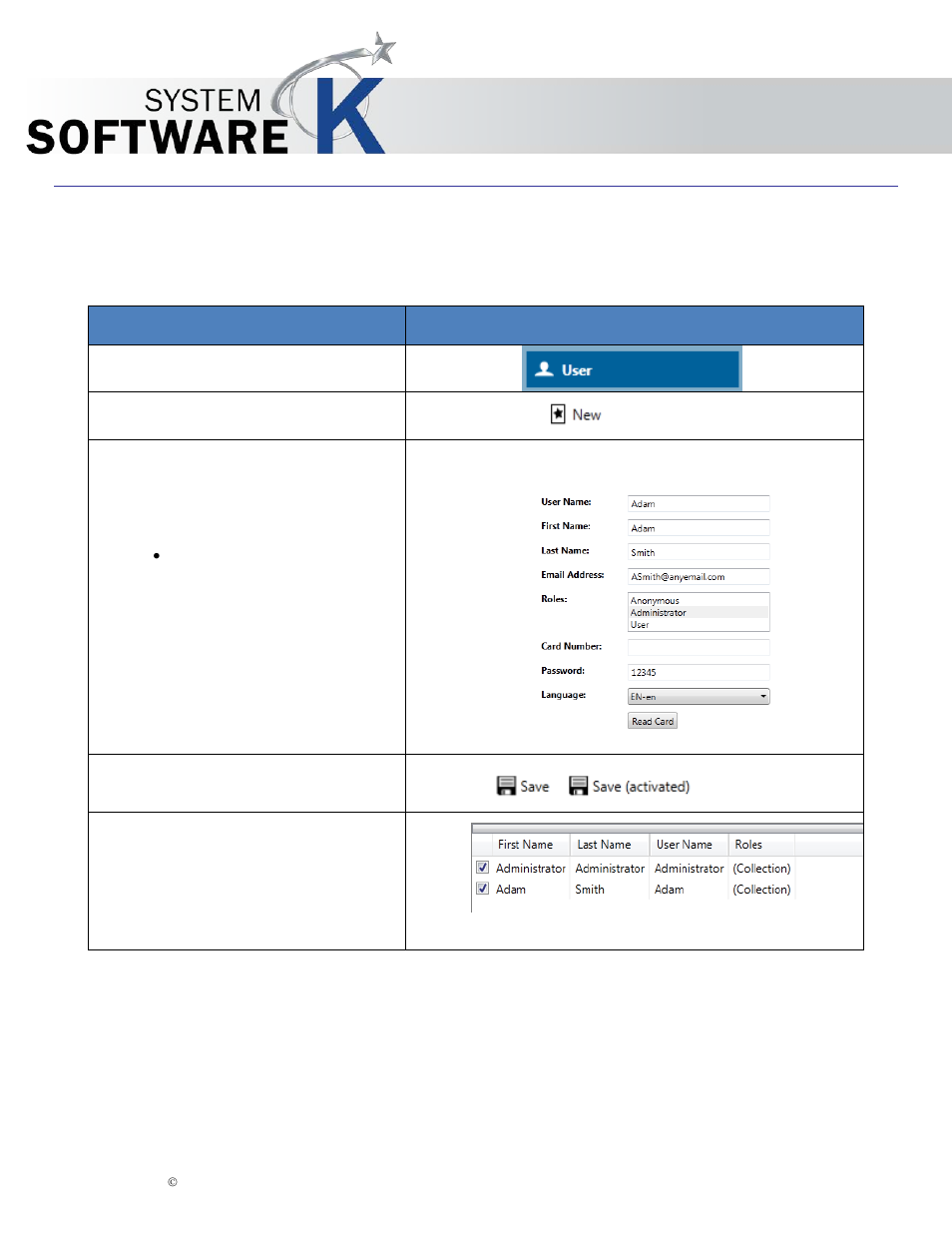Screen dimensions: 952x1233
Task: Click (Collection) in the Adam row
Action: (x=761, y=890)
